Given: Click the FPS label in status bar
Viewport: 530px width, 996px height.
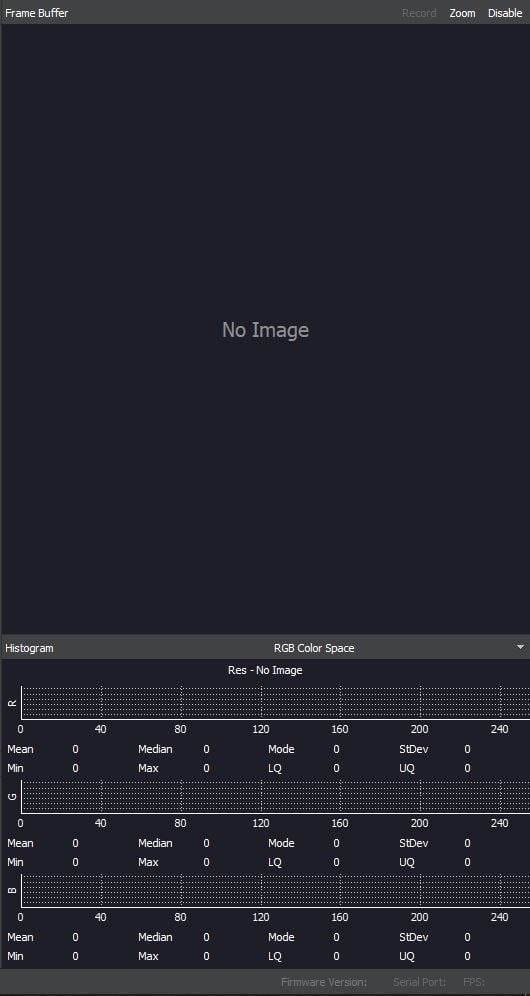Looking at the screenshot, I should (474, 982).
